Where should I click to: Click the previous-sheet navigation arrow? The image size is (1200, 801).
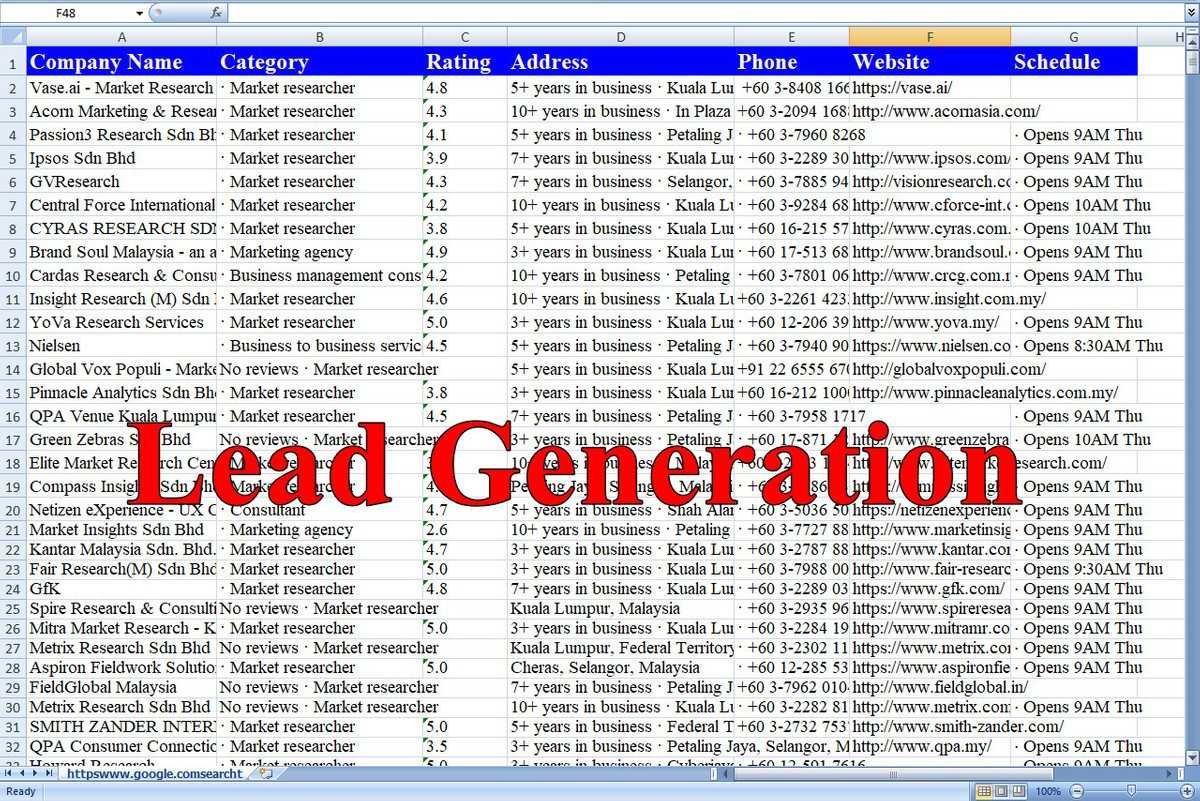(x=22, y=772)
